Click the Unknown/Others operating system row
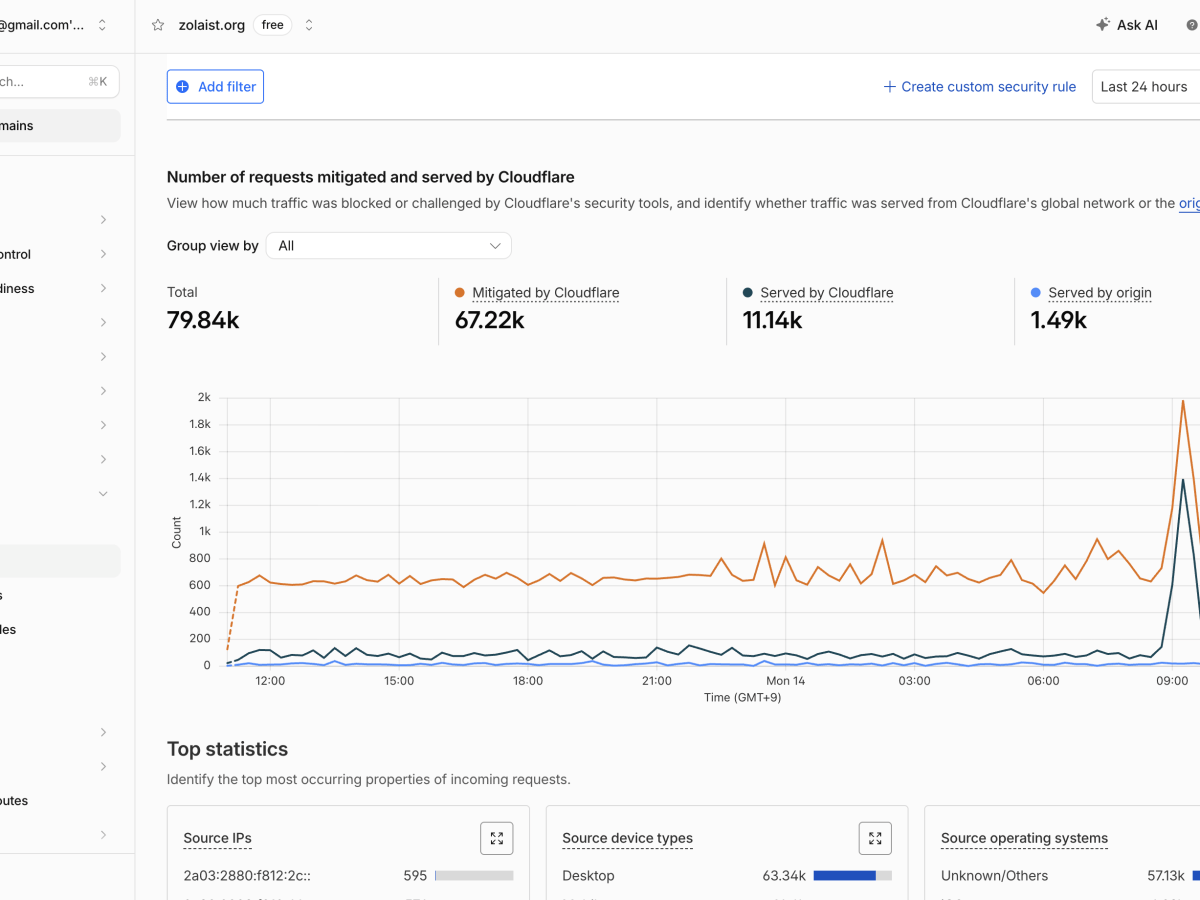1200x900 pixels. pyautogui.click(x=1070, y=875)
